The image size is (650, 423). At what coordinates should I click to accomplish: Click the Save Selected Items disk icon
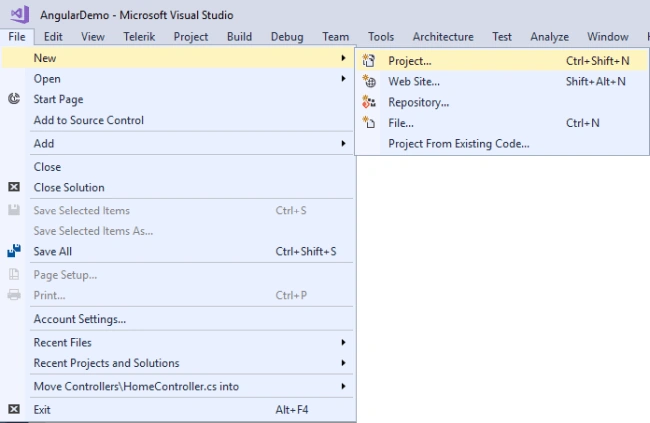click(14, 210)
